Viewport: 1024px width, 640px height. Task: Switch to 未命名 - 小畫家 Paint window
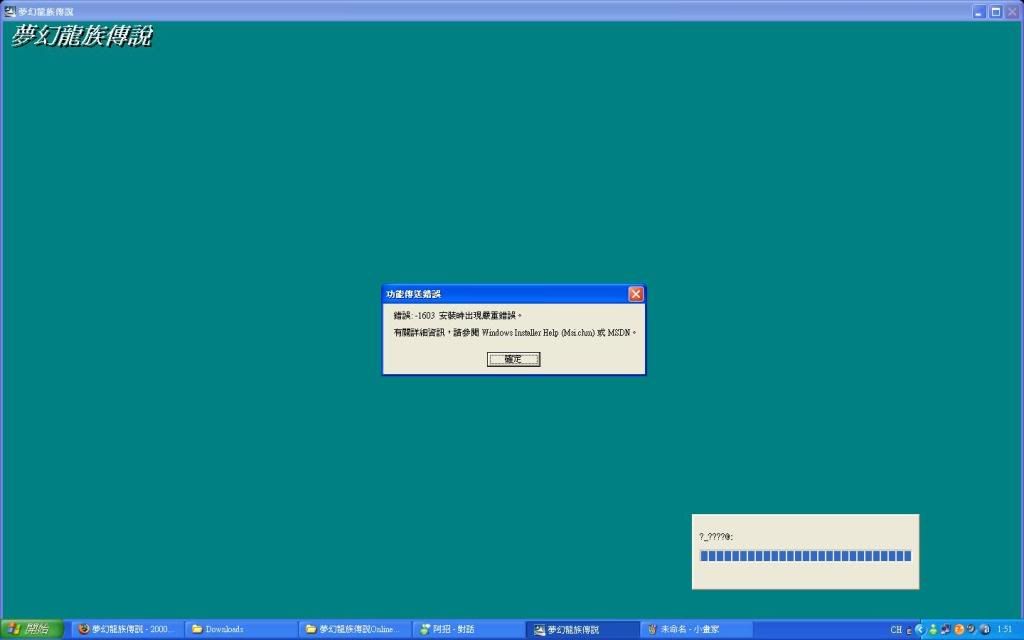click(695, 629)
